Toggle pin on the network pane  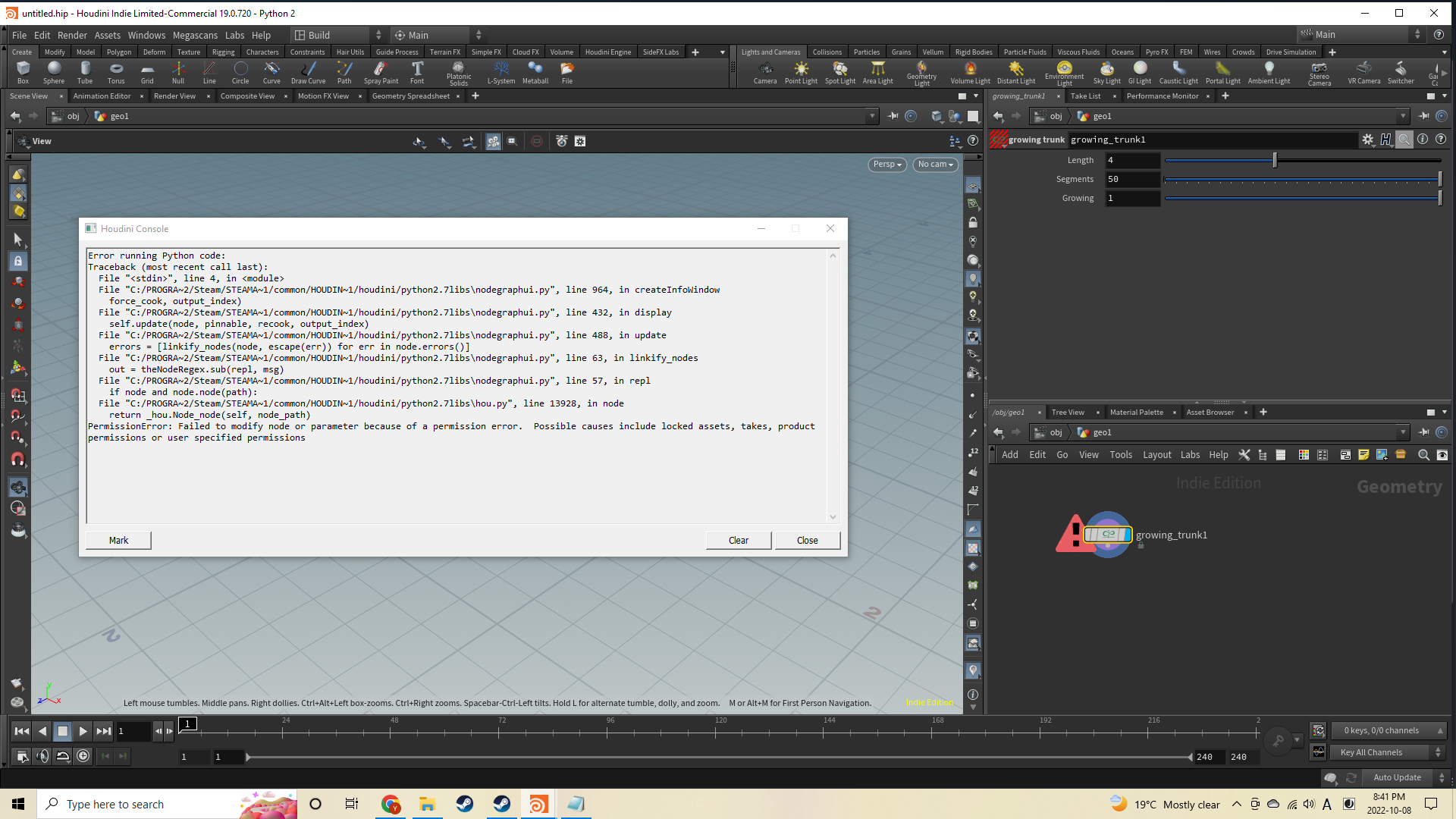coord(1423,432)
